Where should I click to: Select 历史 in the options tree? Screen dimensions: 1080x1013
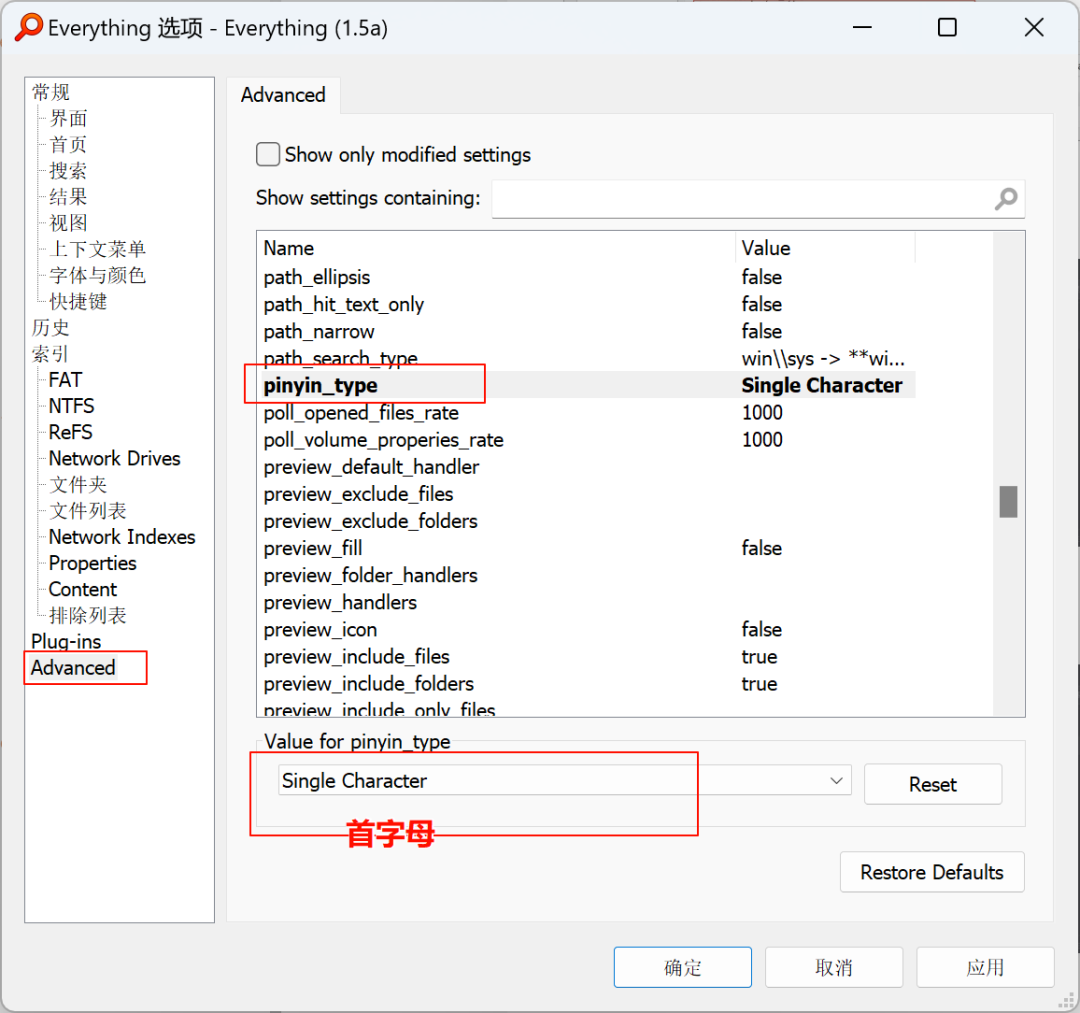[51, 327]
